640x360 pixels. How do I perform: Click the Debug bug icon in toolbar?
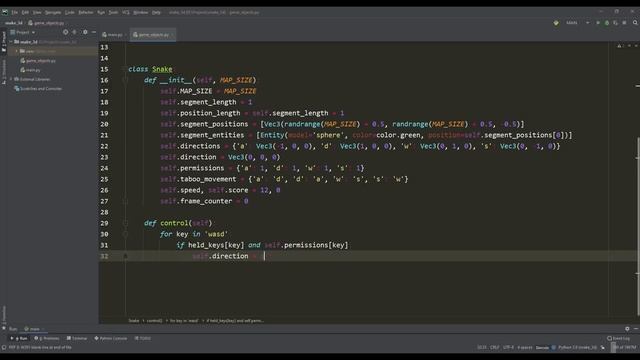click(607, 23)
